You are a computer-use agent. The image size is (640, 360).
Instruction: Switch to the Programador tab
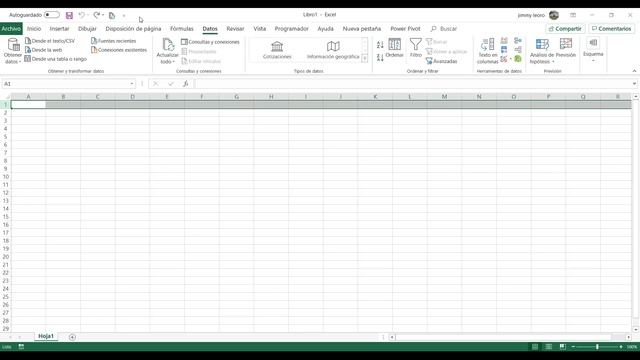291,29
